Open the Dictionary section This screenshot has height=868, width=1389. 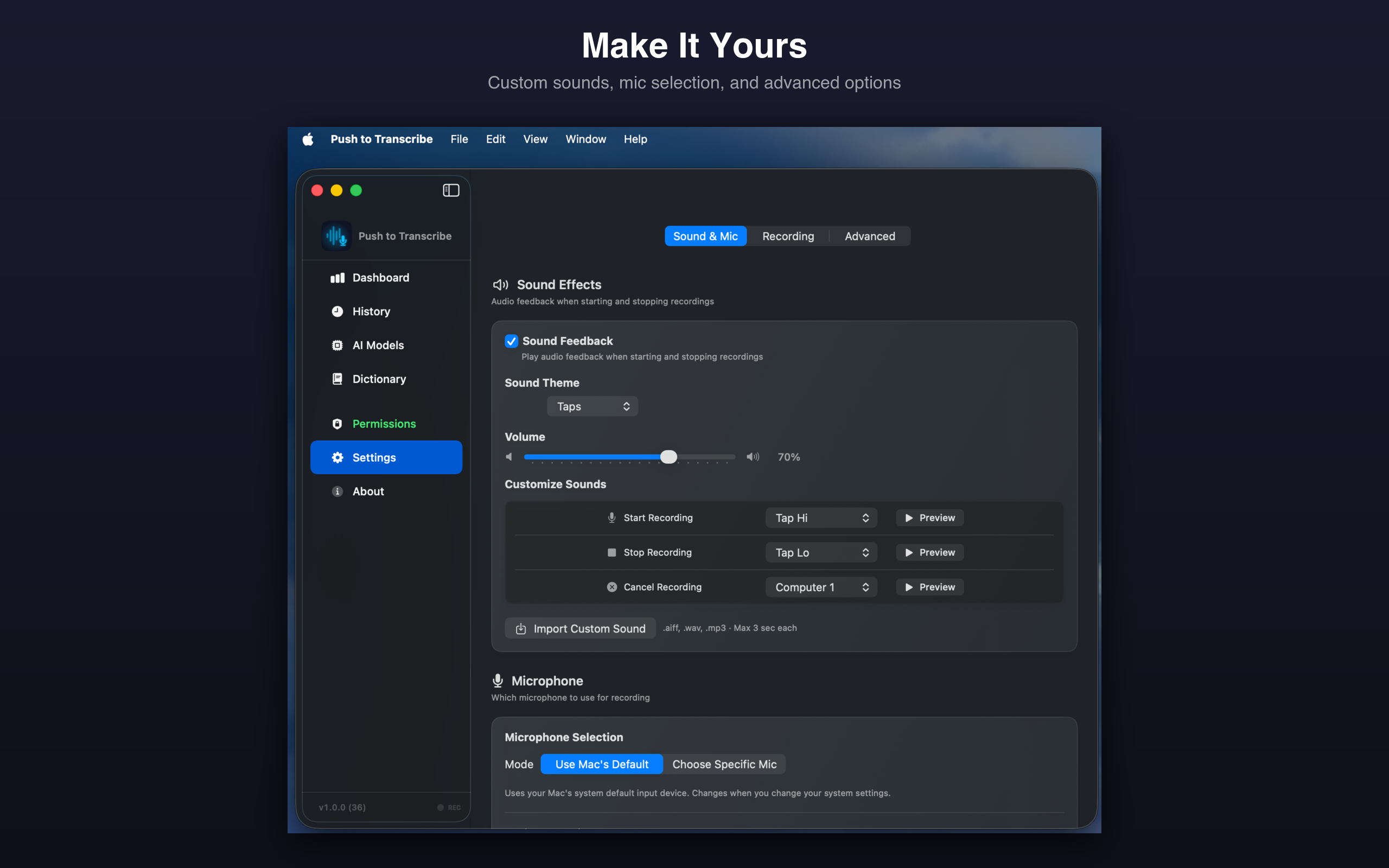379,379
